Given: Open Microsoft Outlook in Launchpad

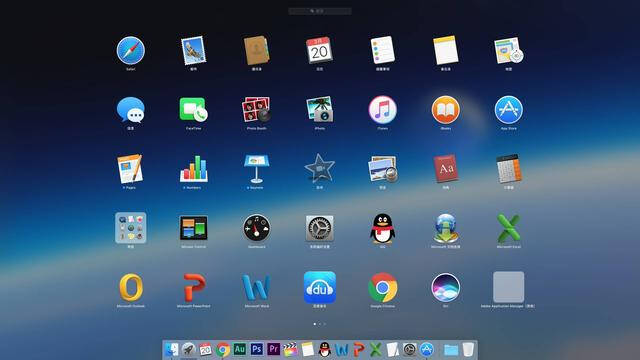Looking at the screenshot, I should tap(131, 287).
